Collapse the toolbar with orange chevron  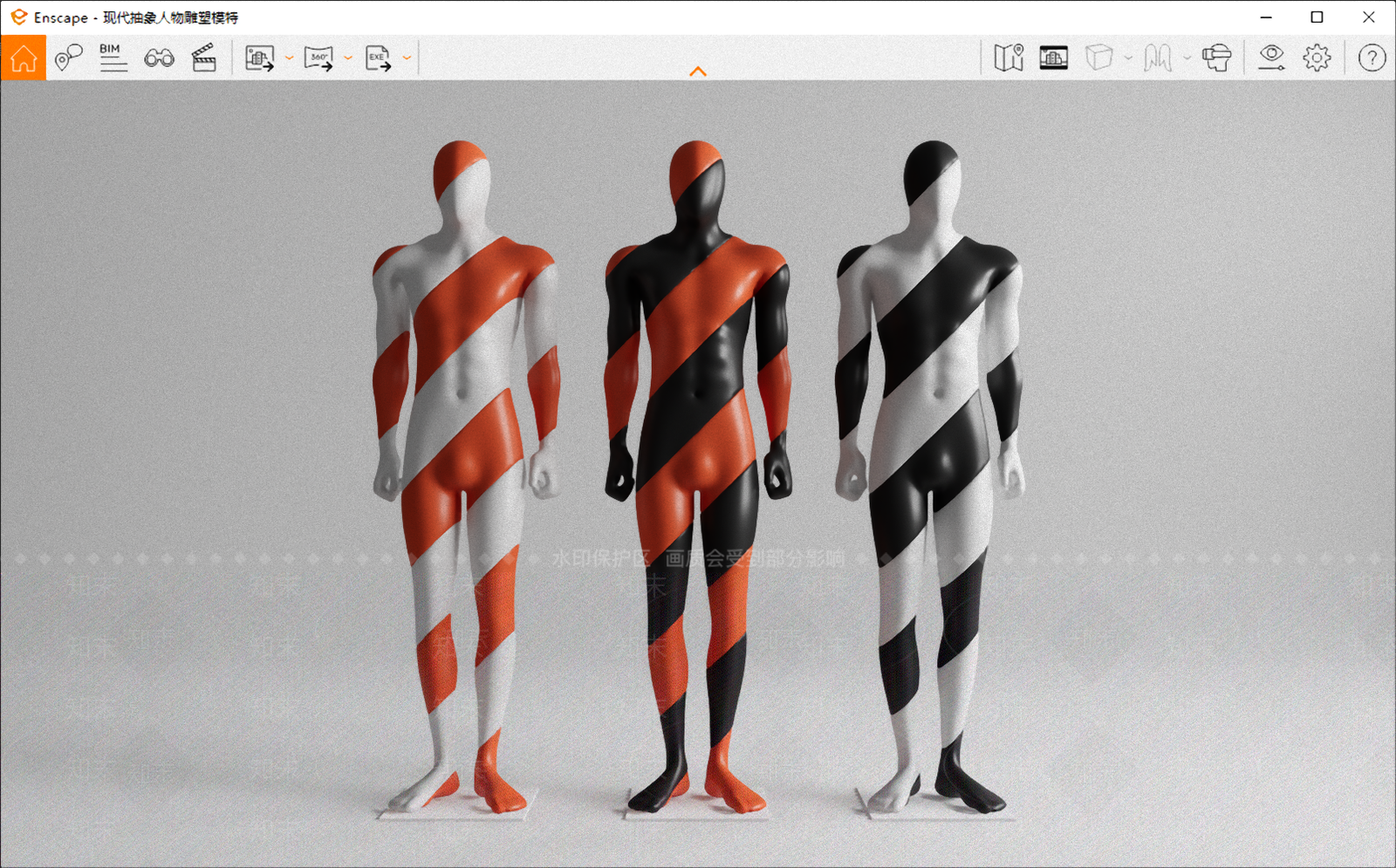(x=698, y=72)
